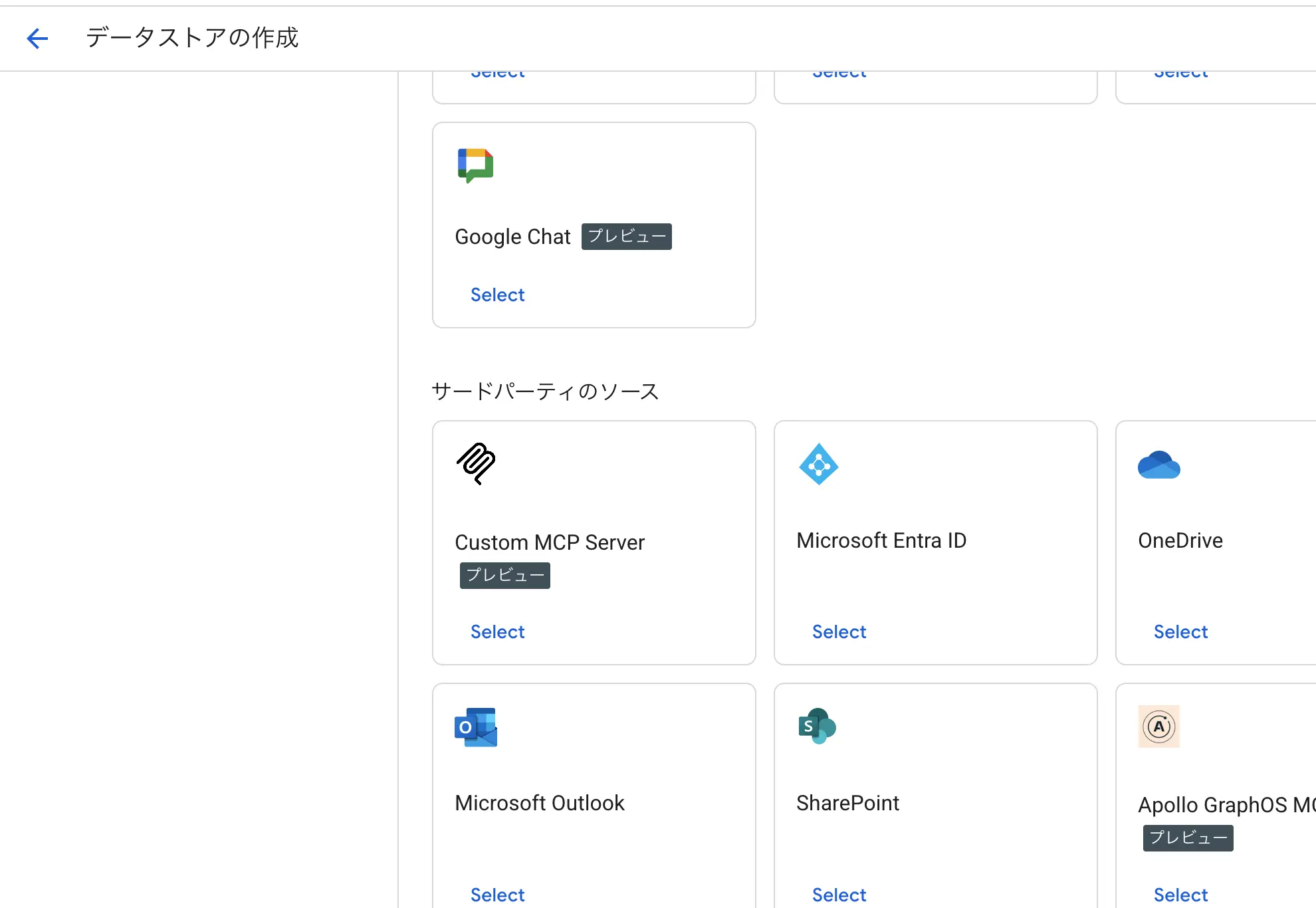Click the Microsoft Outlook card title
The width and height of the screenshot is (1316, 908).
540,803
